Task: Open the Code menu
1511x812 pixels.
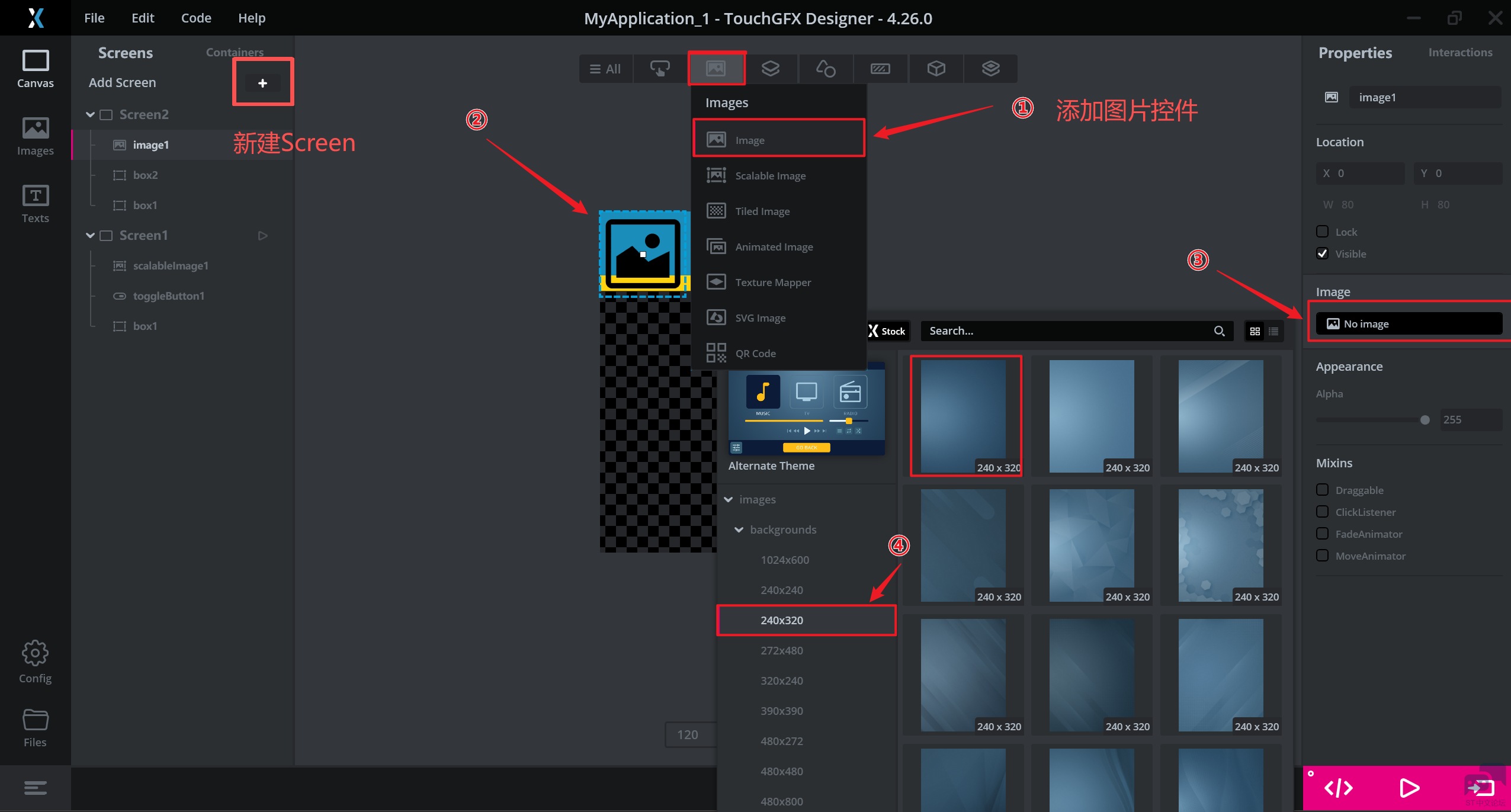Action: [196, 18]
